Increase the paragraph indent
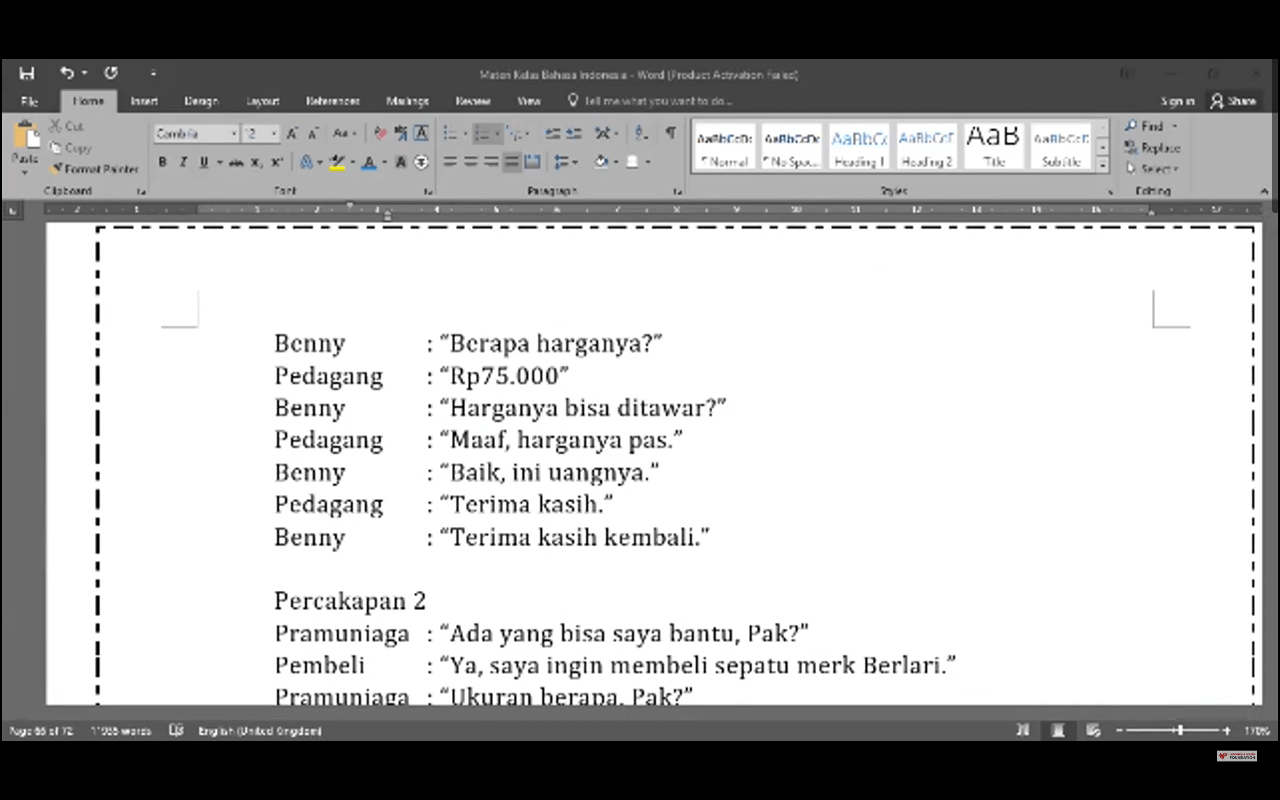 (x=574, y=133)
